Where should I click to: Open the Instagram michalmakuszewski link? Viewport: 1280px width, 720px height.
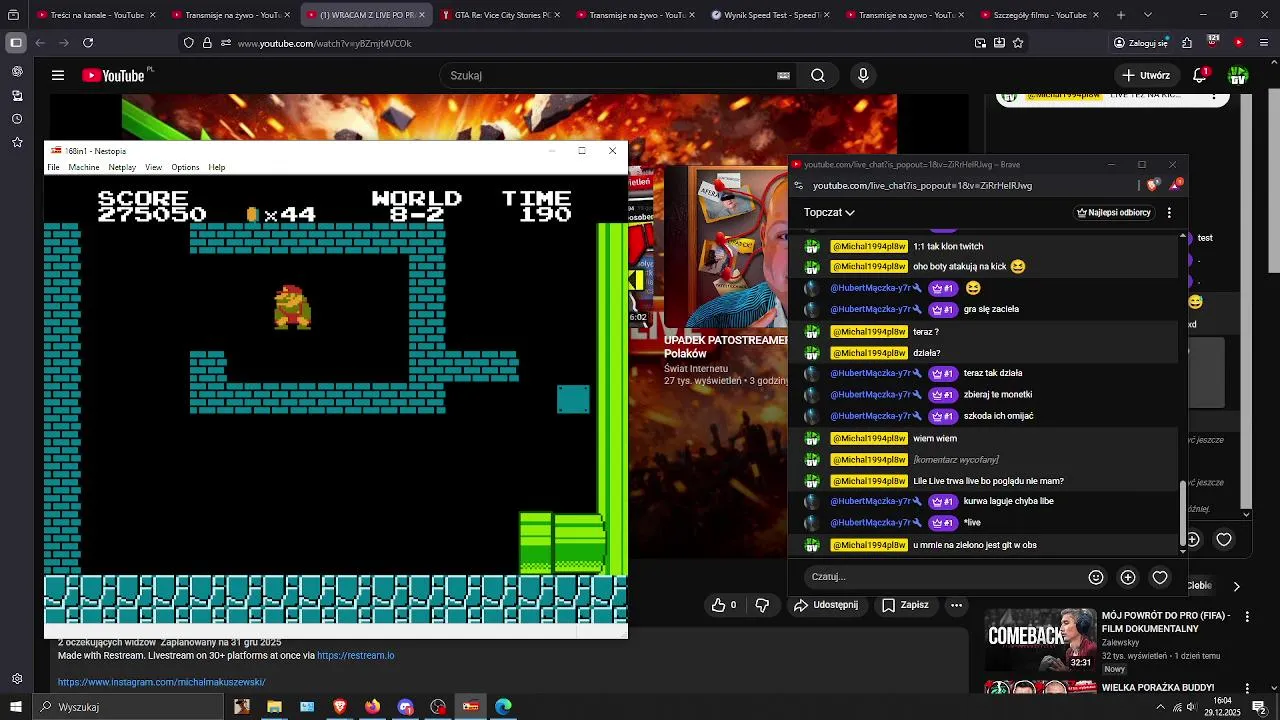point(161,682)
